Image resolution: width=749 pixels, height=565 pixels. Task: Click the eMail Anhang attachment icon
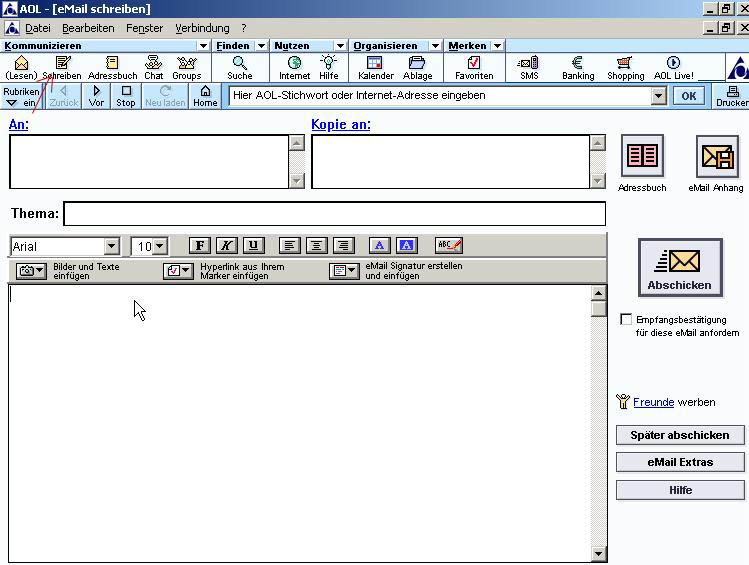[x=717, y=157]
